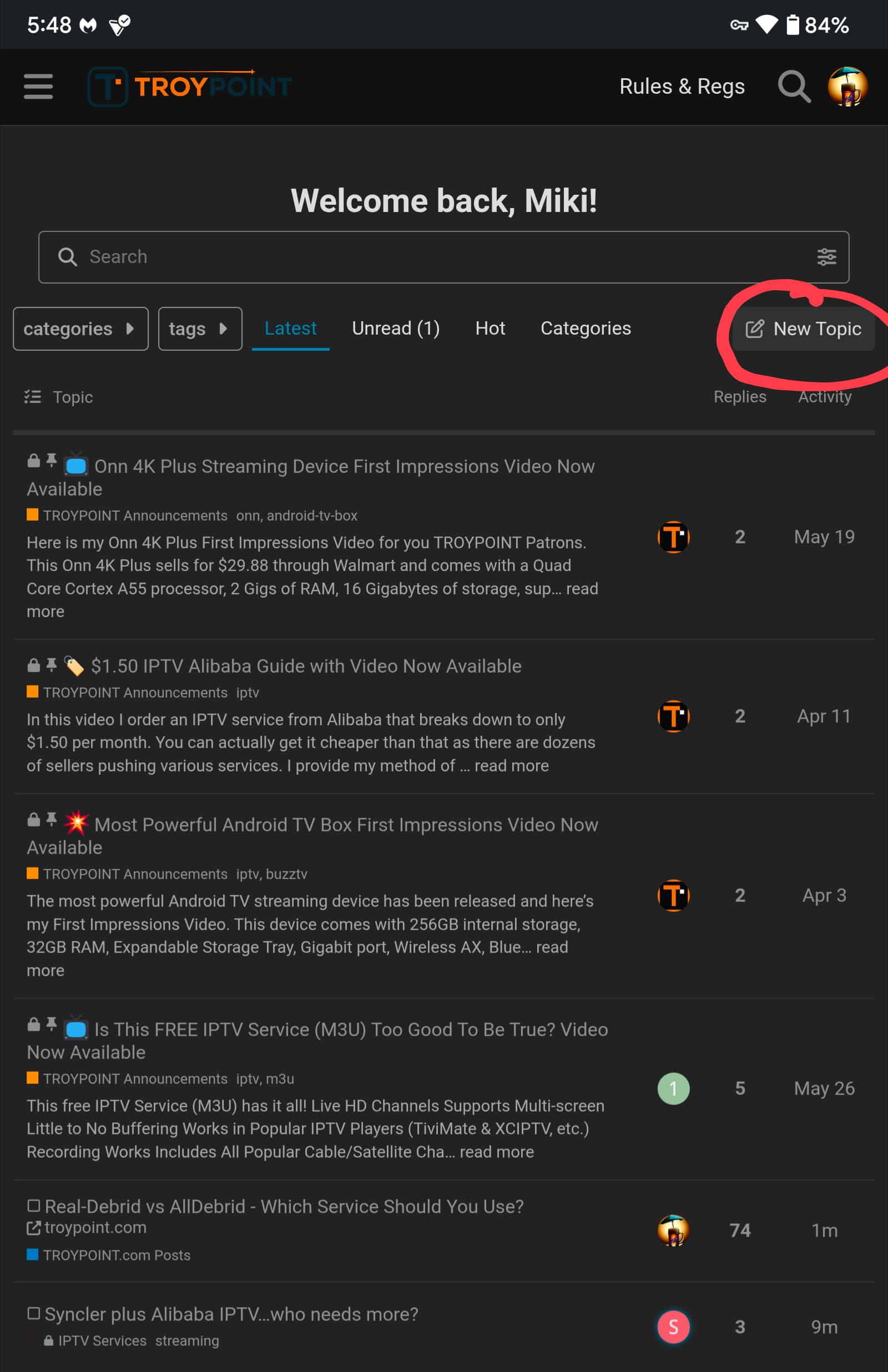The width and height of the screenshot is (888, 1372).
Task: Sort topics by Replies column
Action: 739,397
